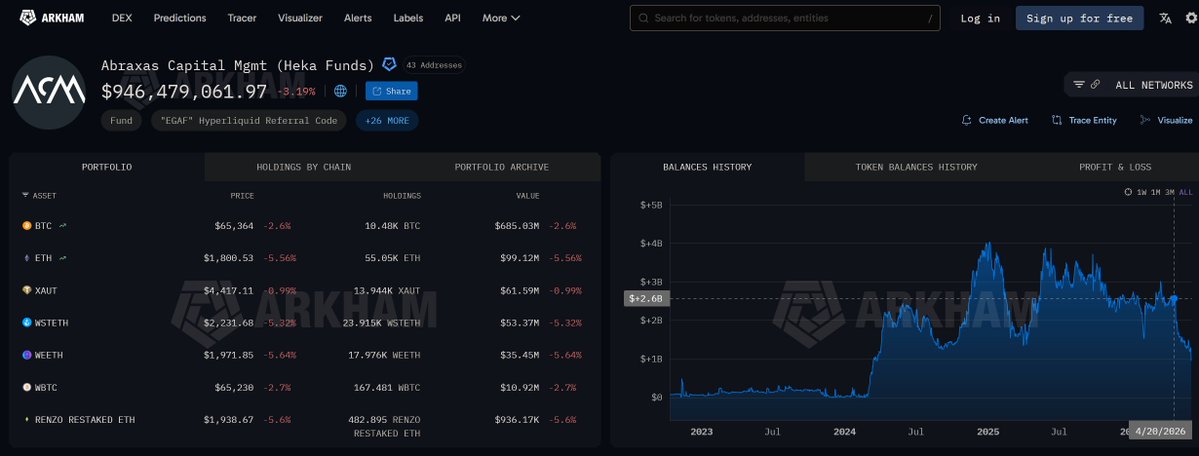Screen dimensions: 1199x456
Task: Click the Visualize link
Action: 1165,120
